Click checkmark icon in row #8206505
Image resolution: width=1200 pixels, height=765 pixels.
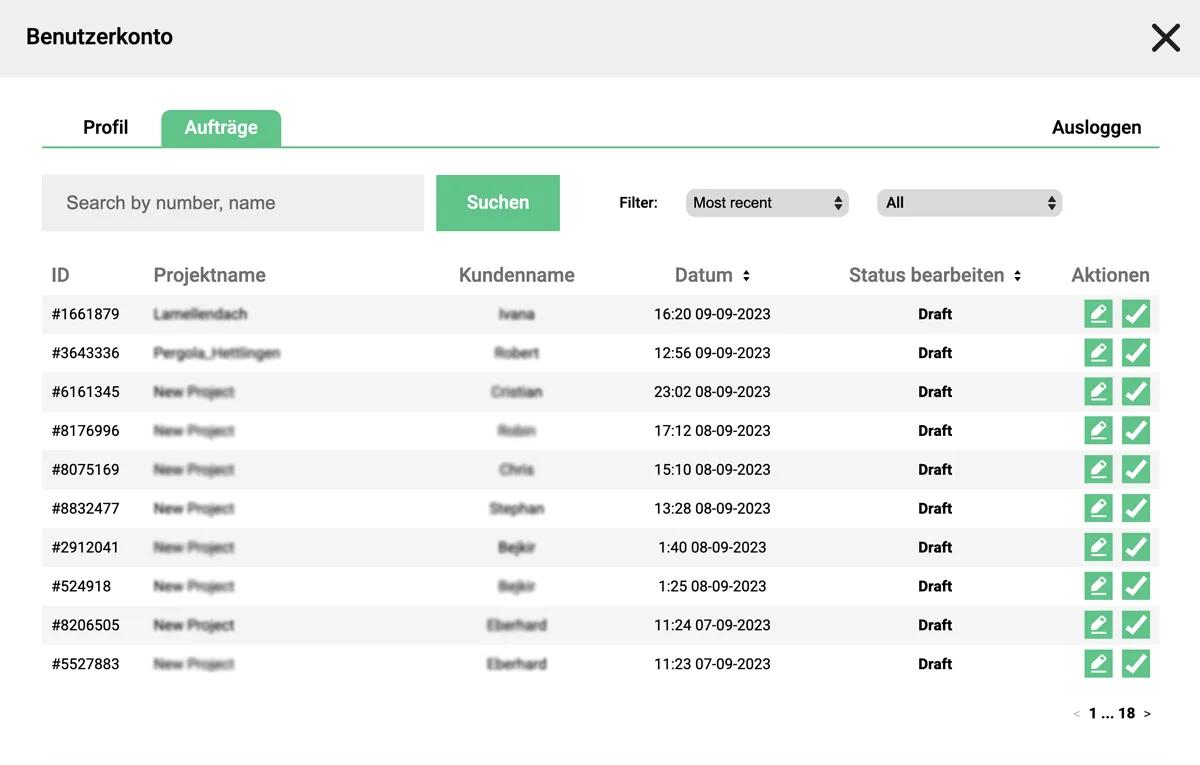1136,626
